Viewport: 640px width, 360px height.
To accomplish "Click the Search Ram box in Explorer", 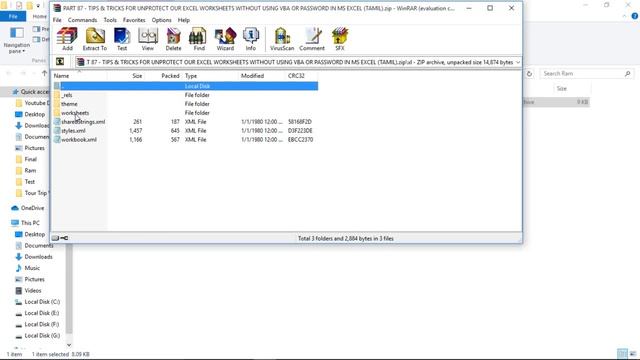I will pyautogui.click(x=587, y=73).
